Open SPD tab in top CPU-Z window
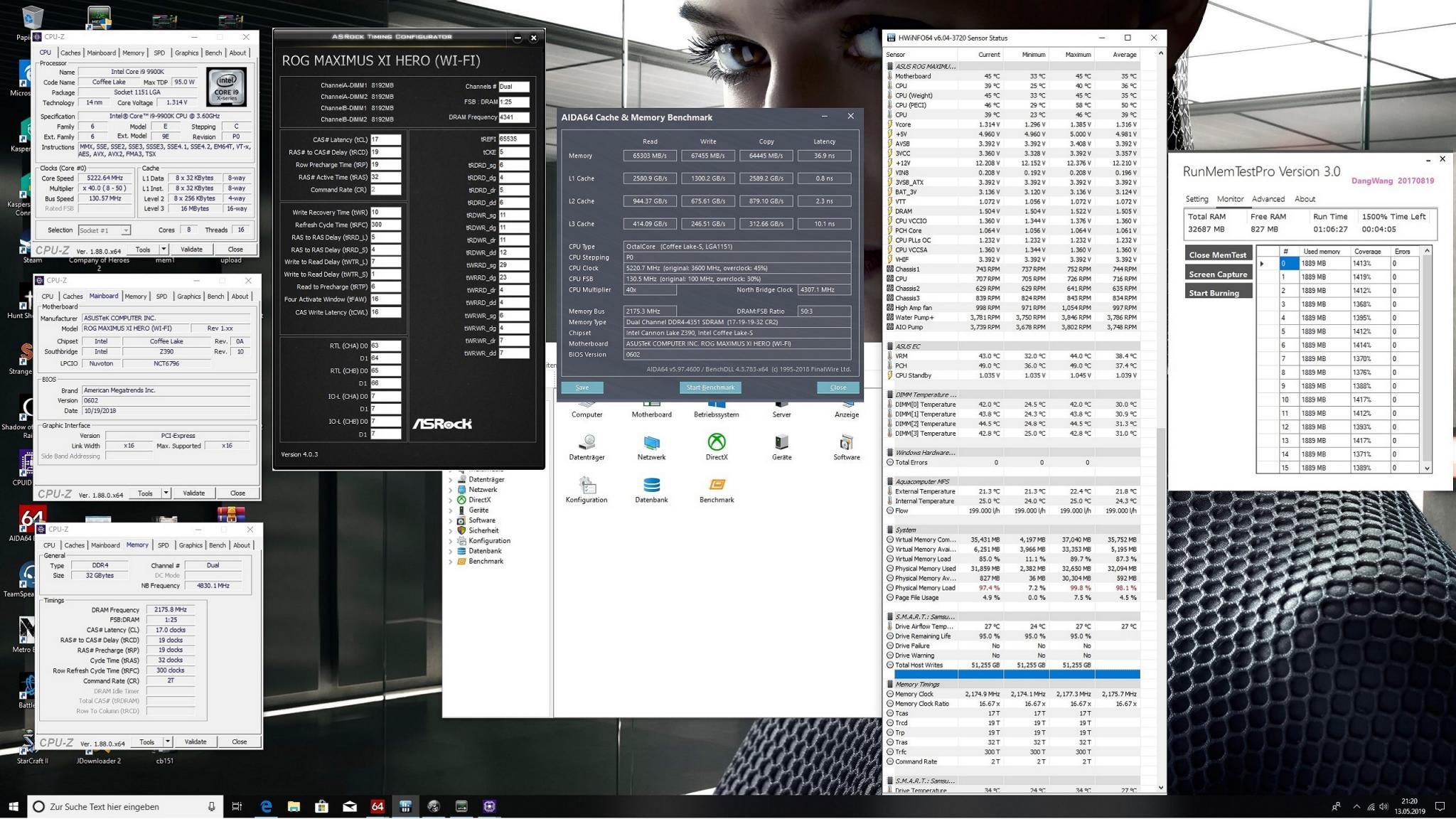 pos(159,53)
